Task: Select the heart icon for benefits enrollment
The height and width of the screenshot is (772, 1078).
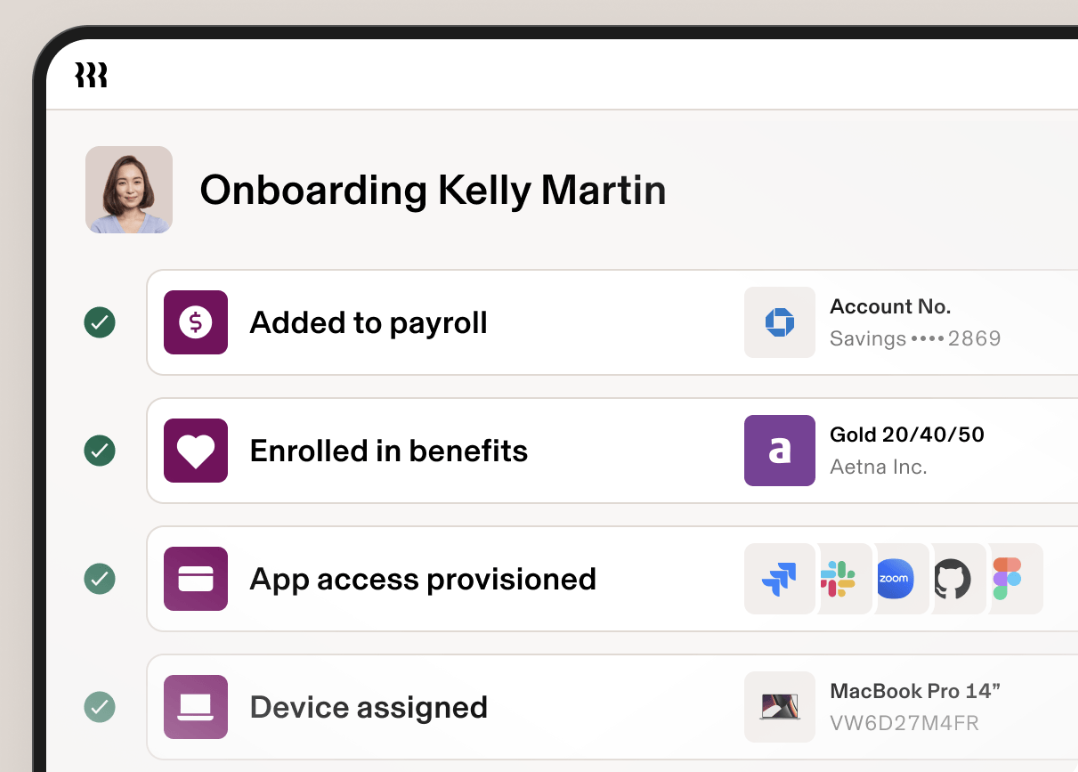Action: coord(195,450)
